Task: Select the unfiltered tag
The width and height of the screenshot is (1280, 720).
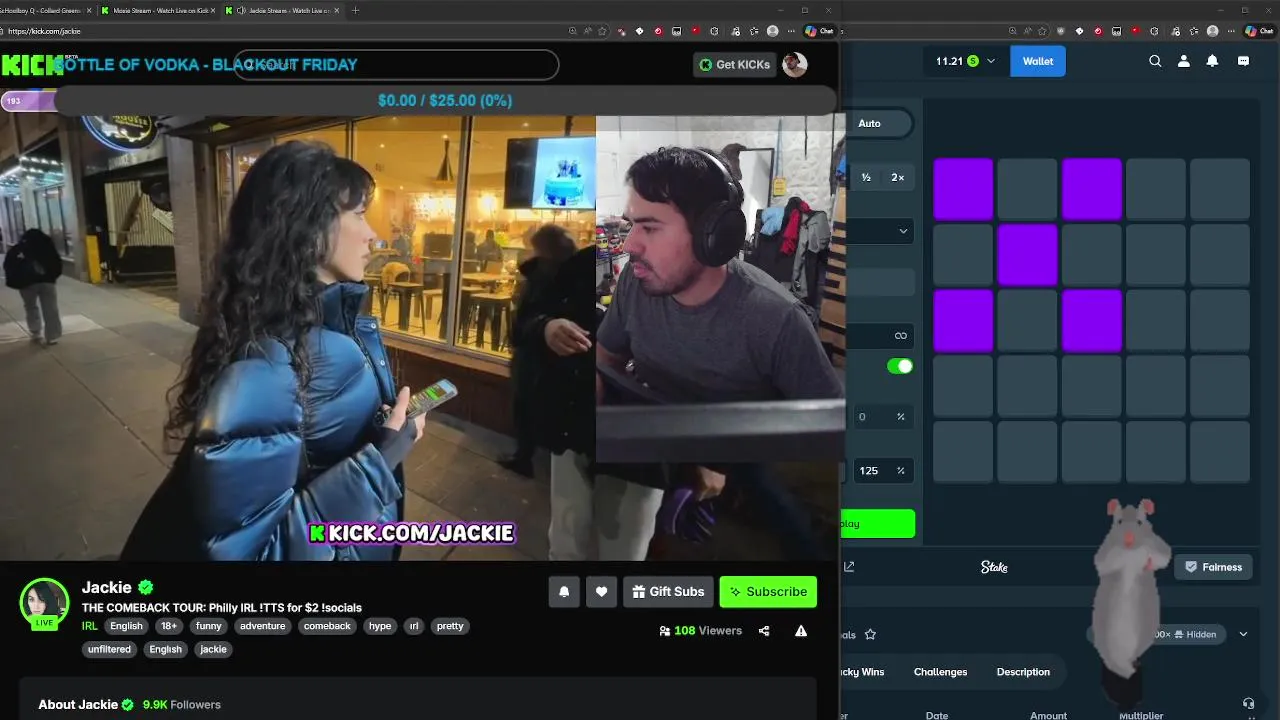Action: coord(109,649)
